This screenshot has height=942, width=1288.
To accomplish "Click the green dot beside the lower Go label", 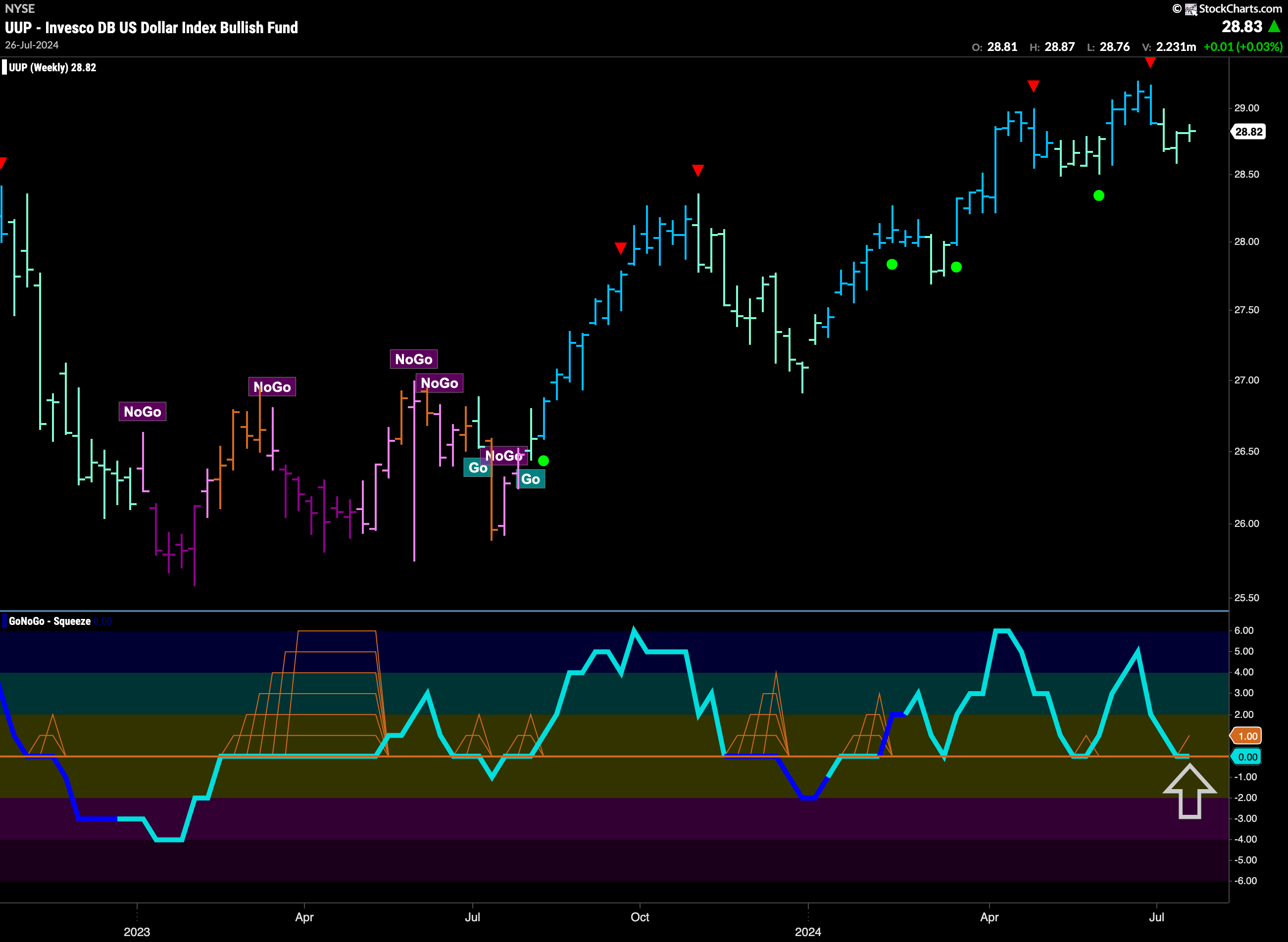I will click(x=544, y=460).
